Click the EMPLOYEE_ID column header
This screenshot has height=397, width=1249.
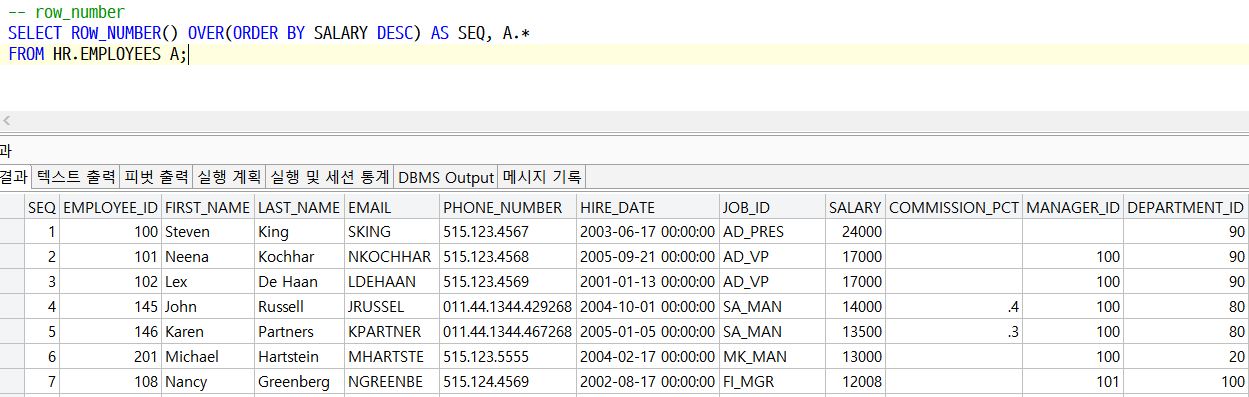[110, 208]
